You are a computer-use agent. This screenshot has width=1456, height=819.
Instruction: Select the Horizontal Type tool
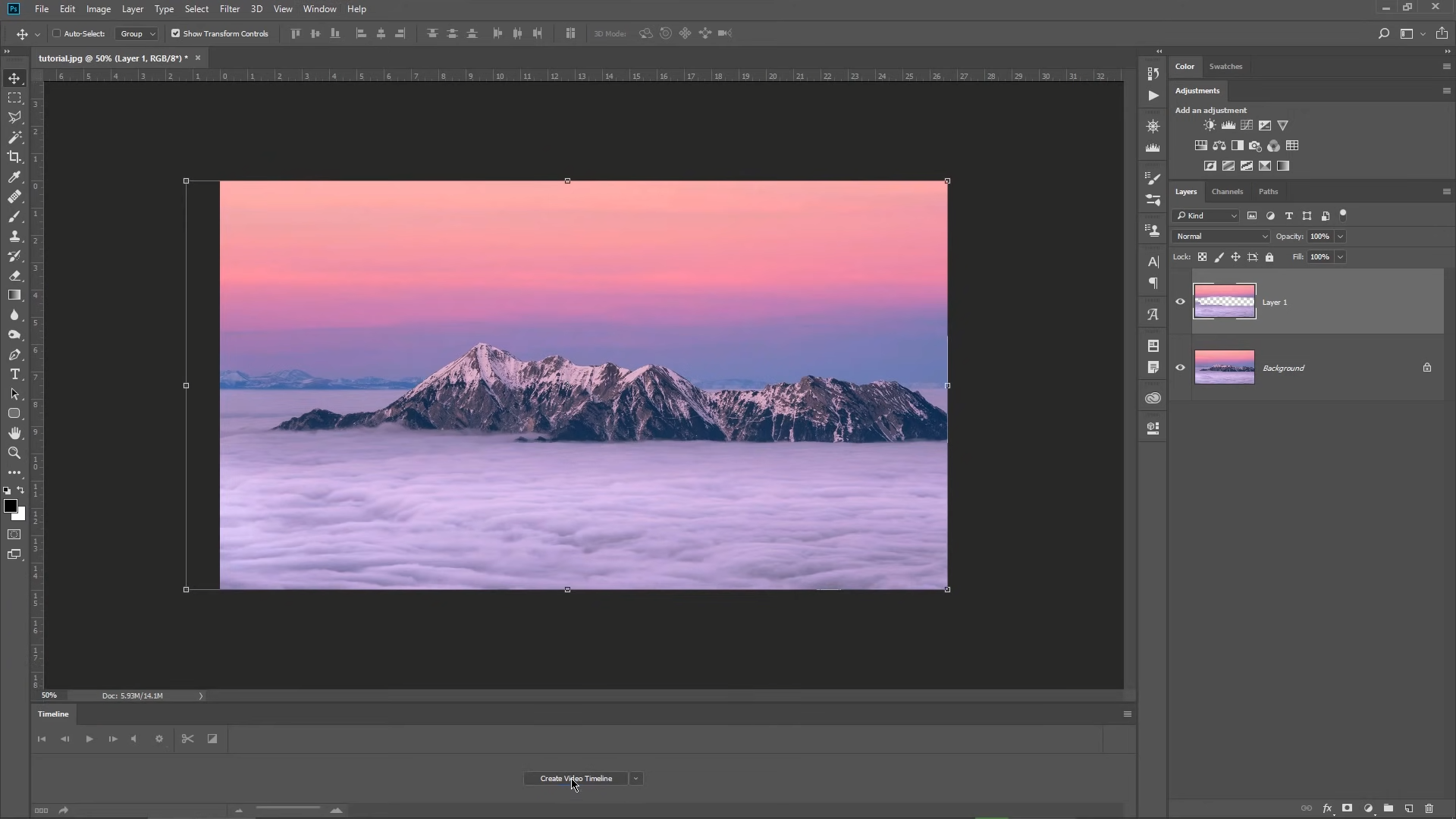14,374
